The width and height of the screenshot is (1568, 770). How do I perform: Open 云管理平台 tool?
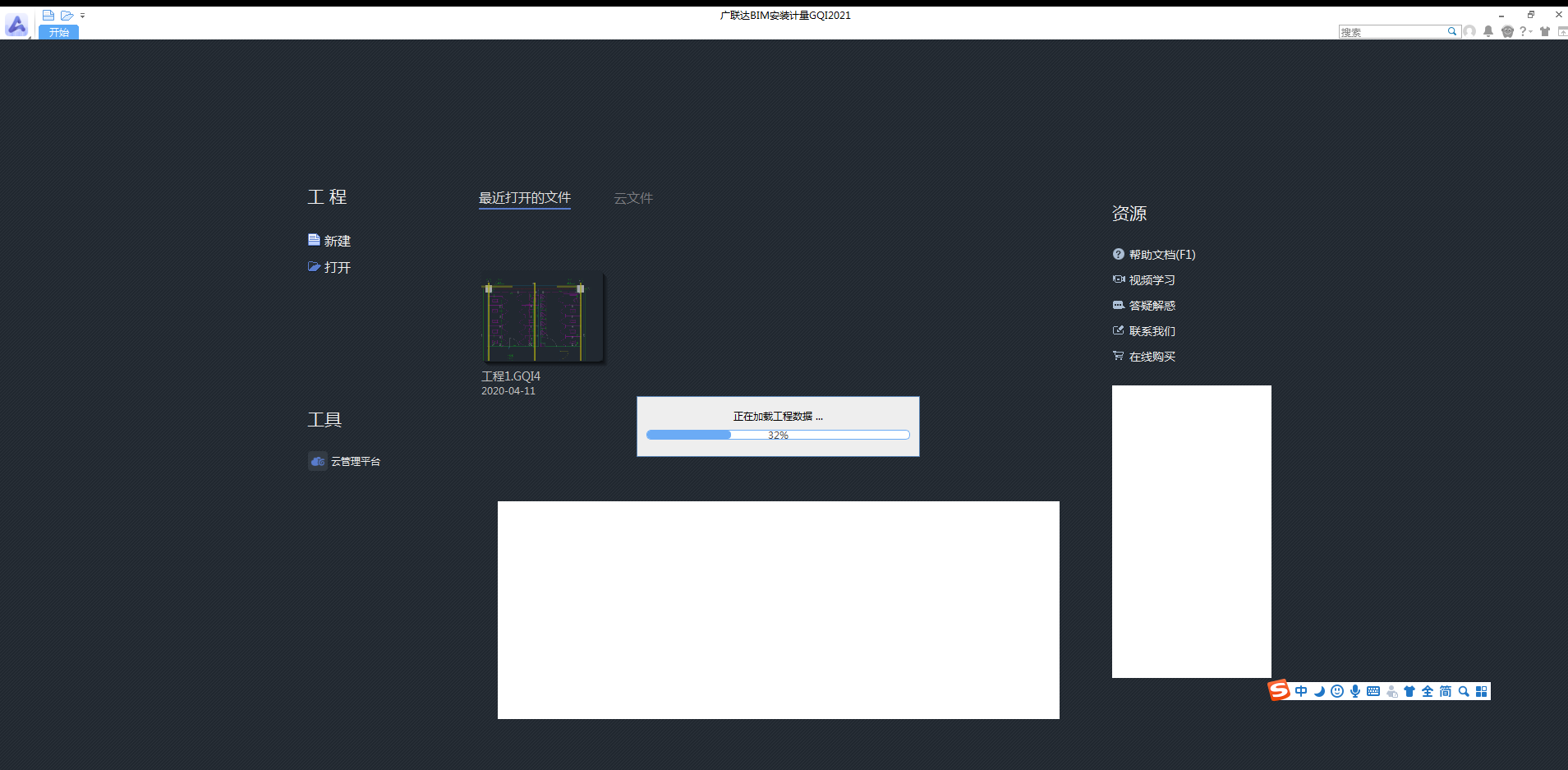pos(345,461)
